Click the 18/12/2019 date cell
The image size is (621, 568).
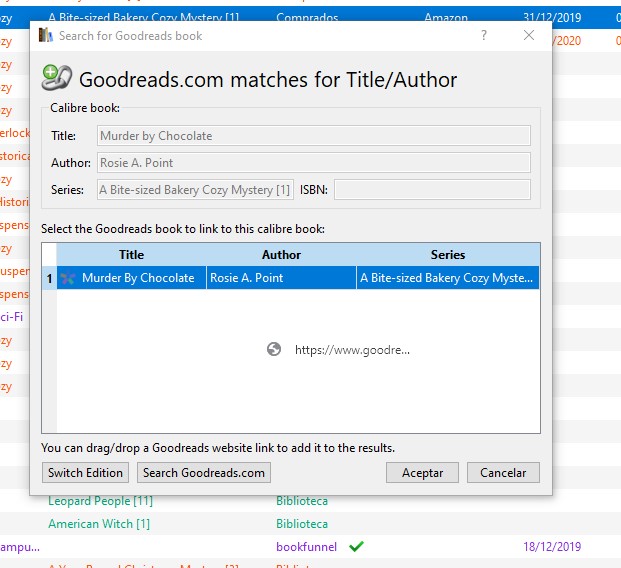click(x=552, y=547)
